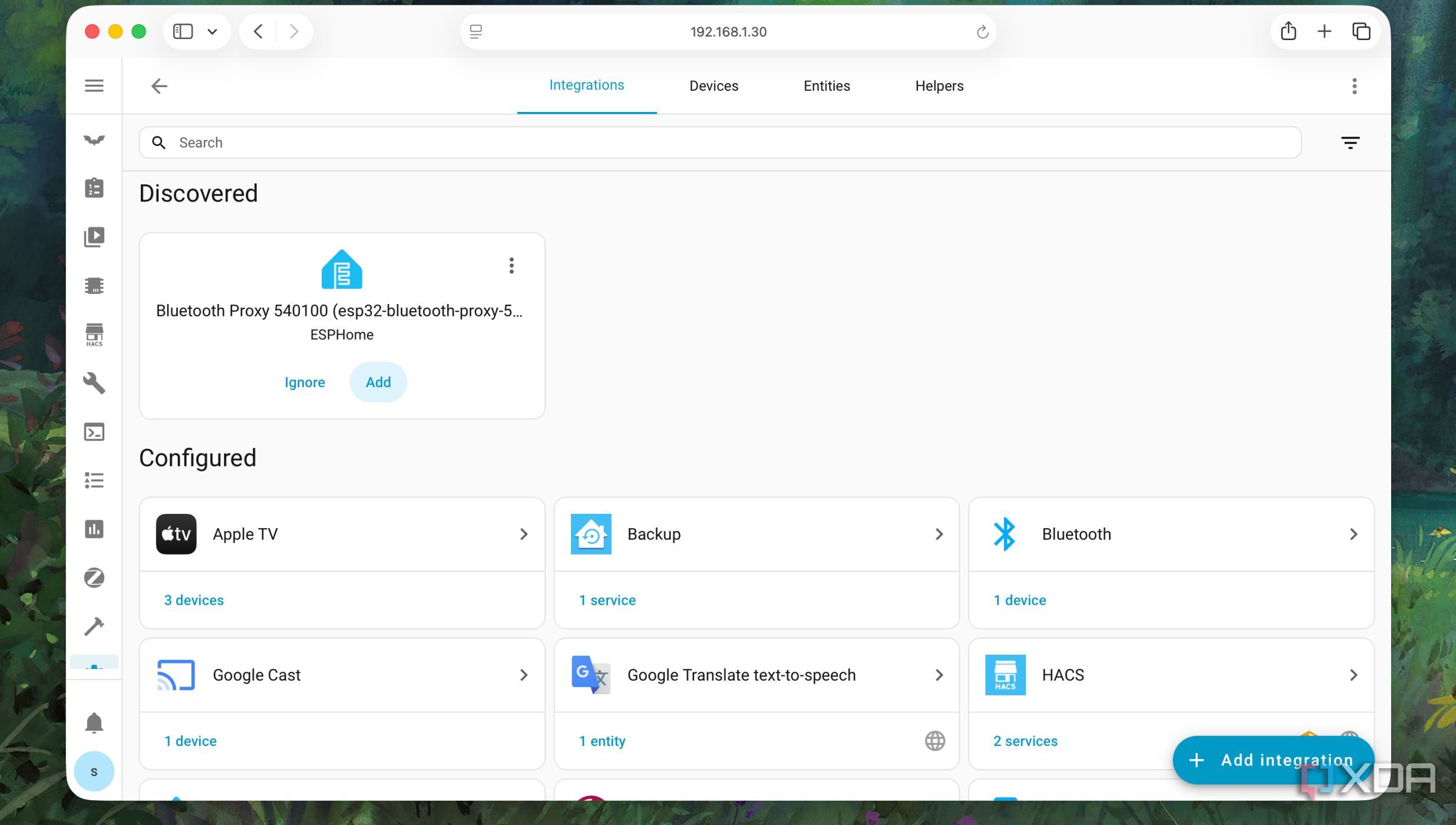Click the Add integration button
The image size is (1456, 825).
click(1273, 760)
